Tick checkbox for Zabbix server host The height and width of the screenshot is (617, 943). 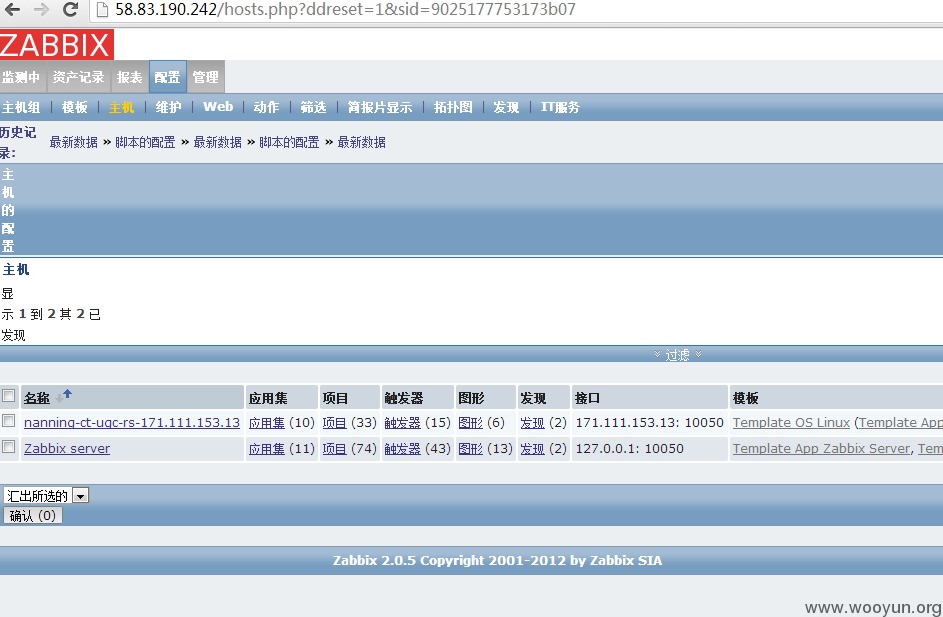pos(8,446)
